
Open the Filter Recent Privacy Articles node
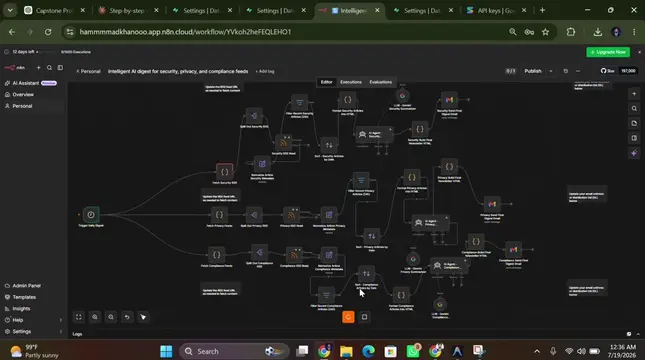coord(361,180)
